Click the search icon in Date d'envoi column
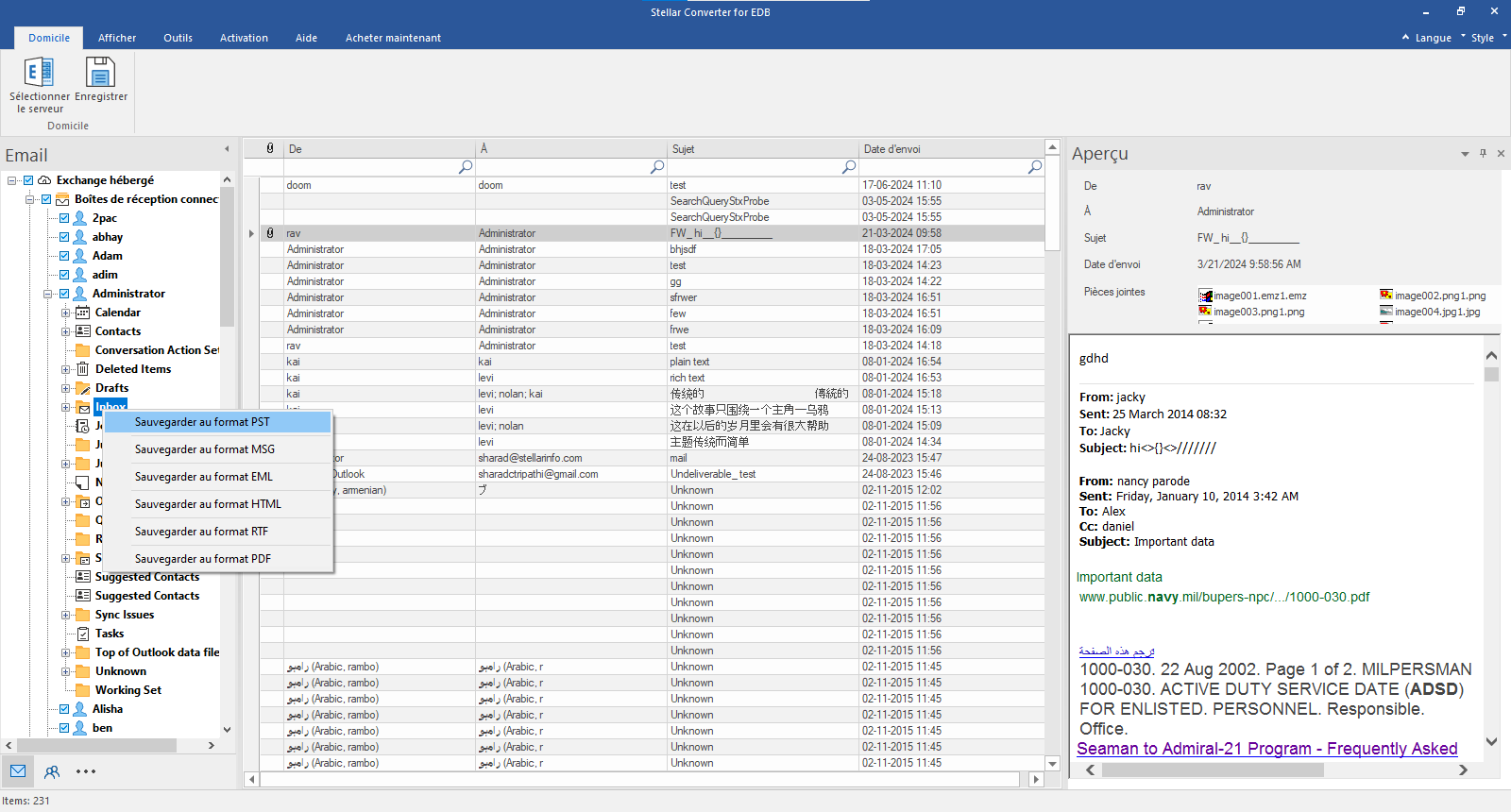1511x812 pixels. [1035, 167]
